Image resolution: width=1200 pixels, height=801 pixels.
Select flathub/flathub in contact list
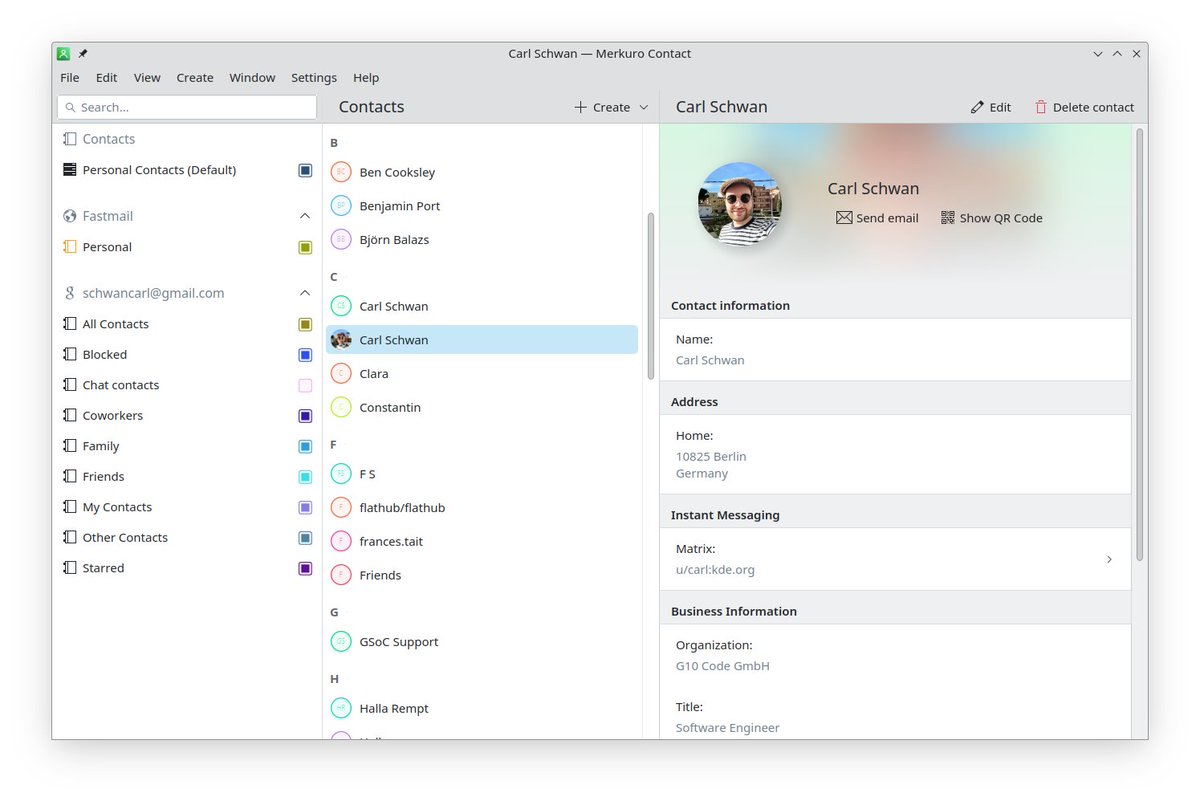tap(482, 508)
